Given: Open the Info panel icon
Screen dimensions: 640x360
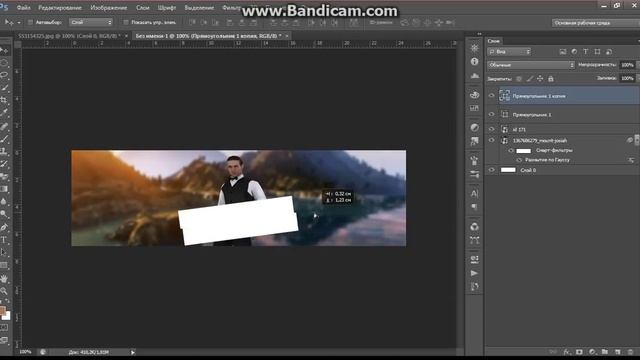Looking at the screenshot, I should 474,62.
